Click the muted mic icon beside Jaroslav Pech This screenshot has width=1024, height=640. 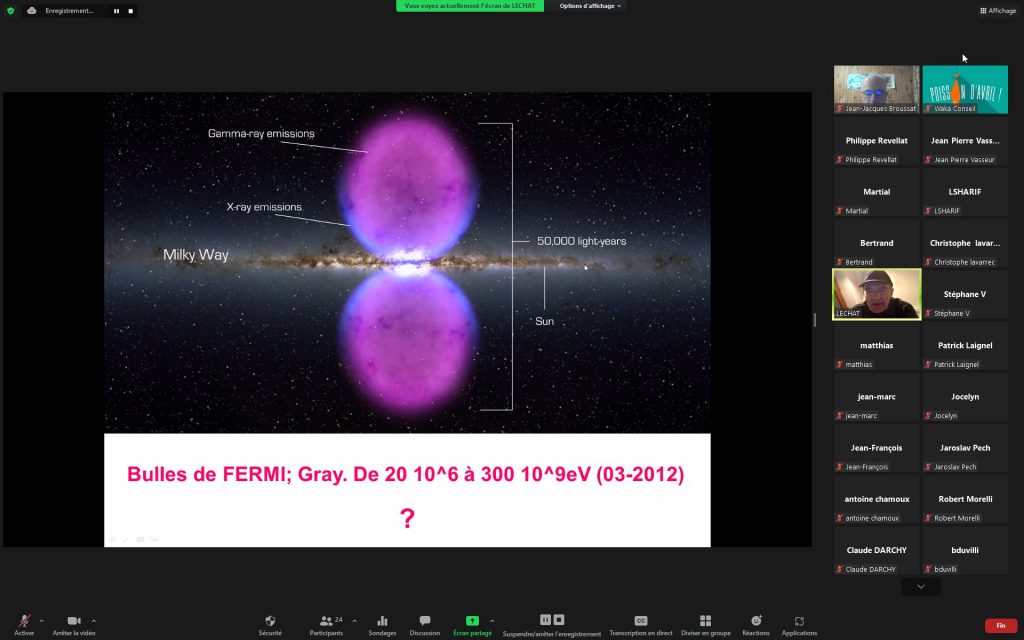pyautogui.click(x=928, y=467)
